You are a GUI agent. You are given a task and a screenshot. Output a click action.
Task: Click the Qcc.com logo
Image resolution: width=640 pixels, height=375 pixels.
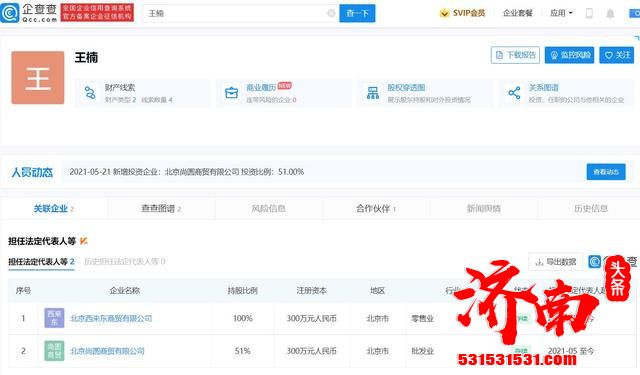[29, 13]
